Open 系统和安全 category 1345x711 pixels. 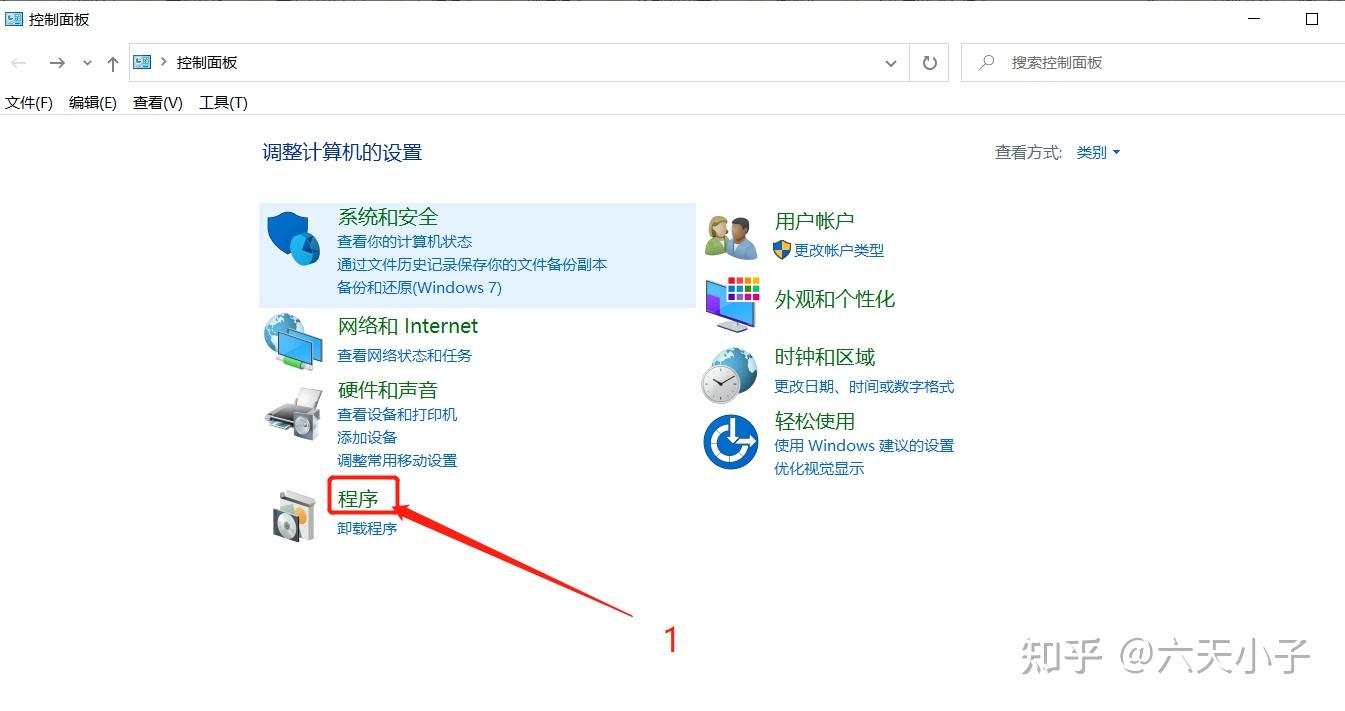tap(388, 217)
